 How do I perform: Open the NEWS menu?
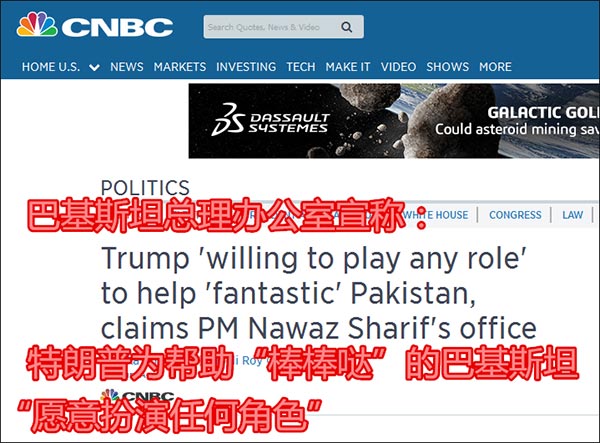(x=127, y=67)
